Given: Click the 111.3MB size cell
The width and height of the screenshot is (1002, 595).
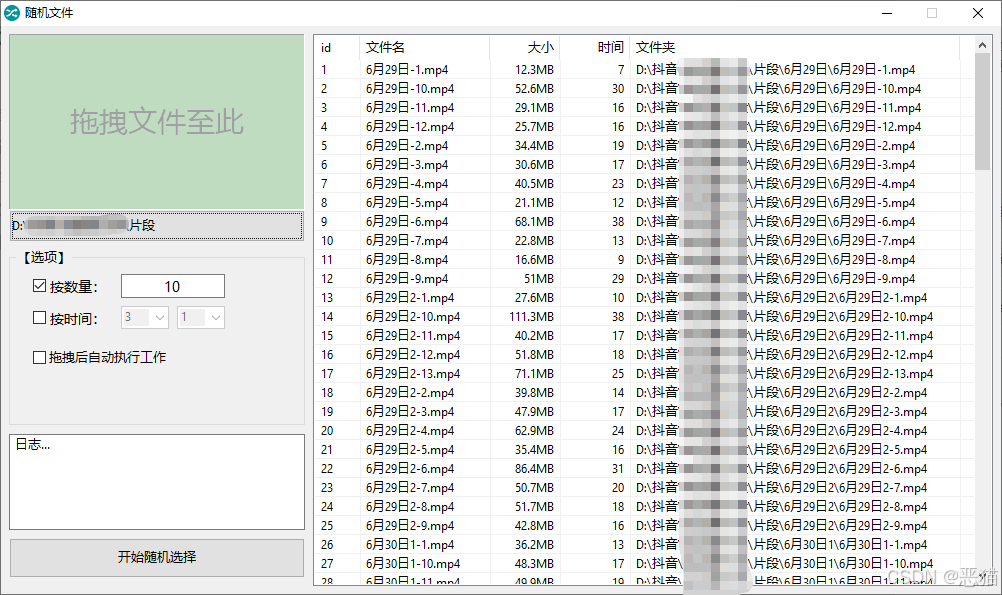Looking at the screenshot, I should [x=532, y=317].
